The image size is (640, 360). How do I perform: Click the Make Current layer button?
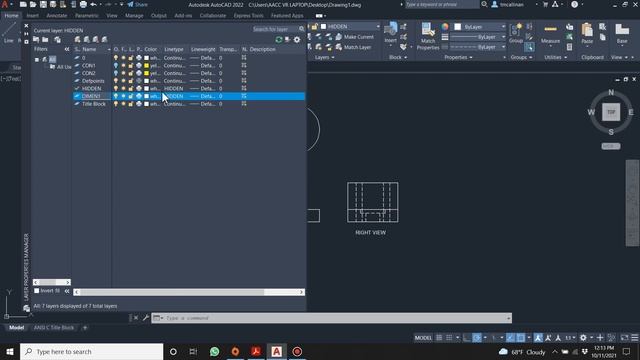coord(354,37)
